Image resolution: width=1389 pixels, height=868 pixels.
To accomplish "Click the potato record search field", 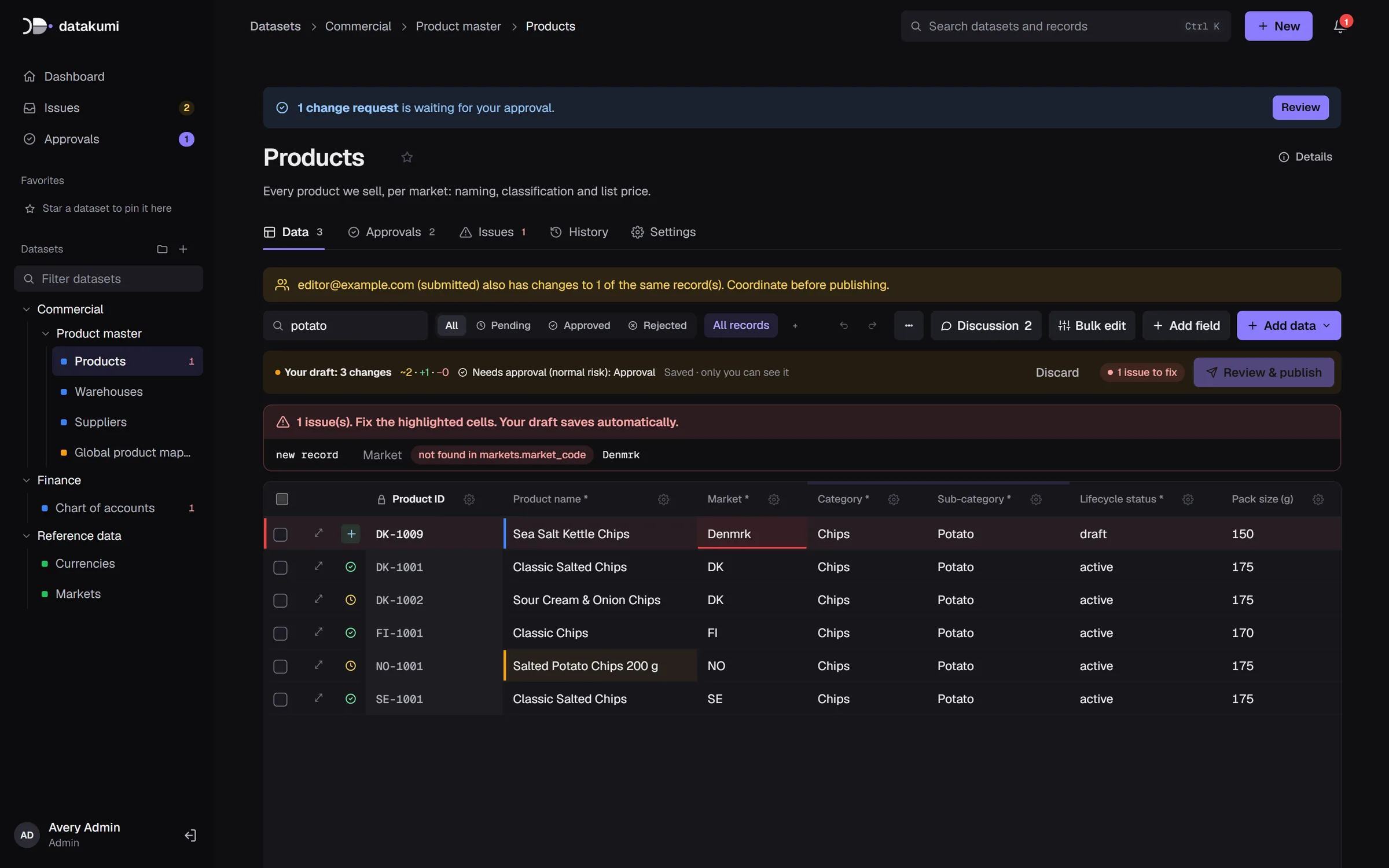I will pos(346,326).
